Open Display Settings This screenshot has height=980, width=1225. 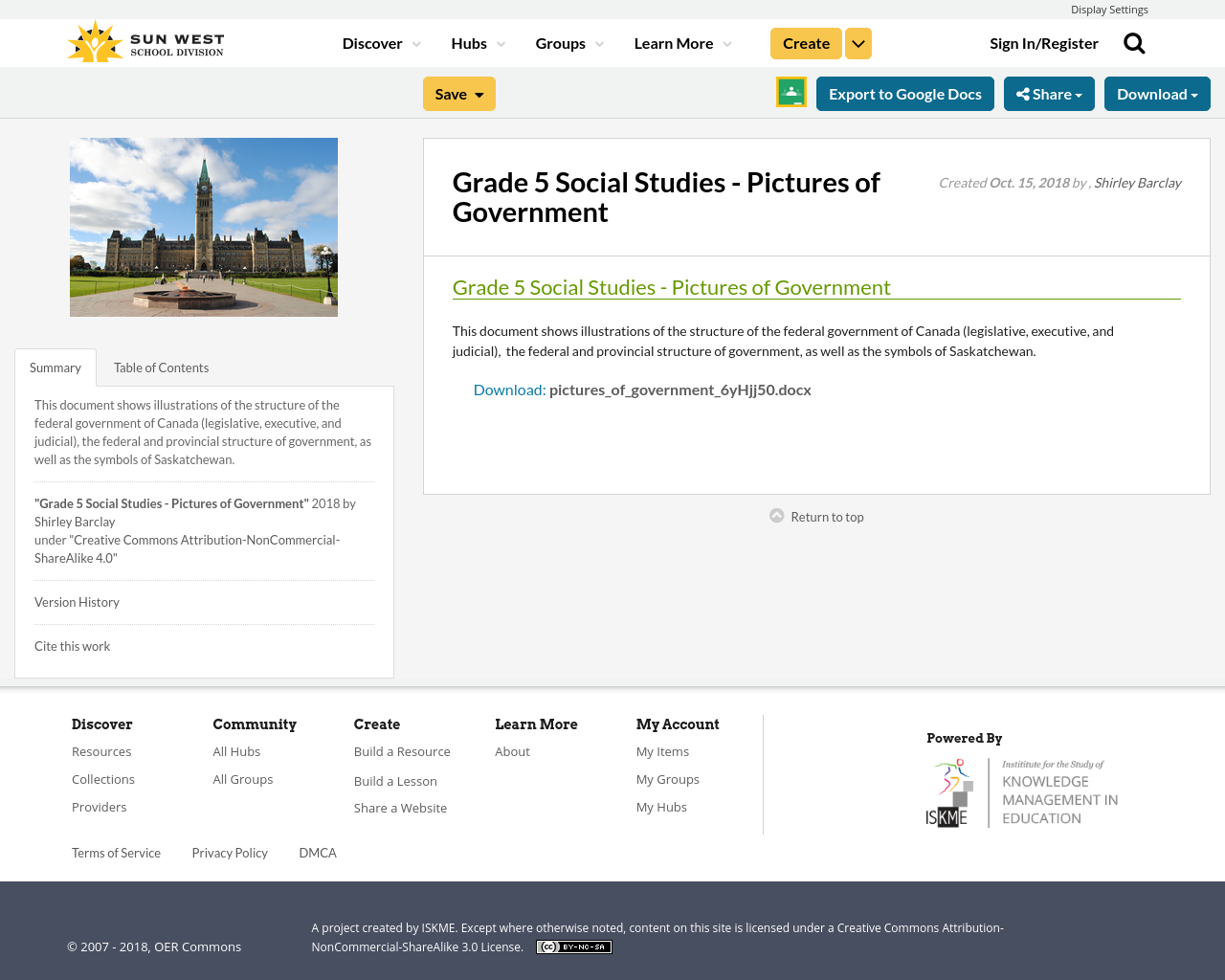[x=1109, y=8]
